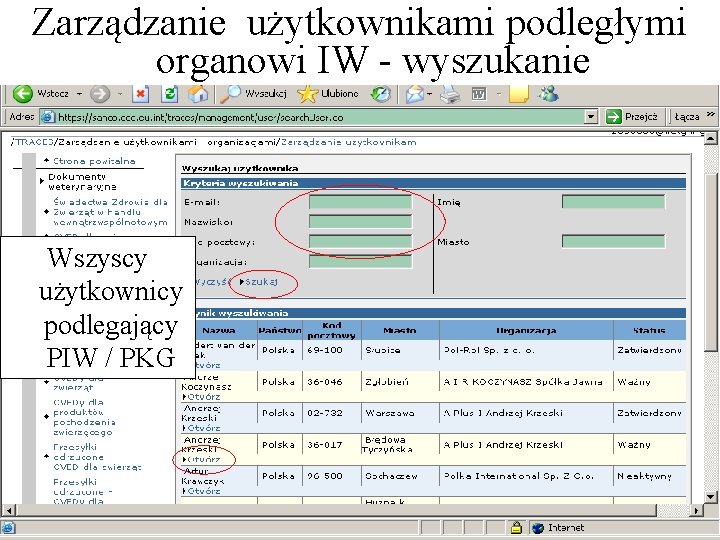Click the Miasto search field
Image resolution: width=720 pixels, height=540 pixels.
coord(613,242)
